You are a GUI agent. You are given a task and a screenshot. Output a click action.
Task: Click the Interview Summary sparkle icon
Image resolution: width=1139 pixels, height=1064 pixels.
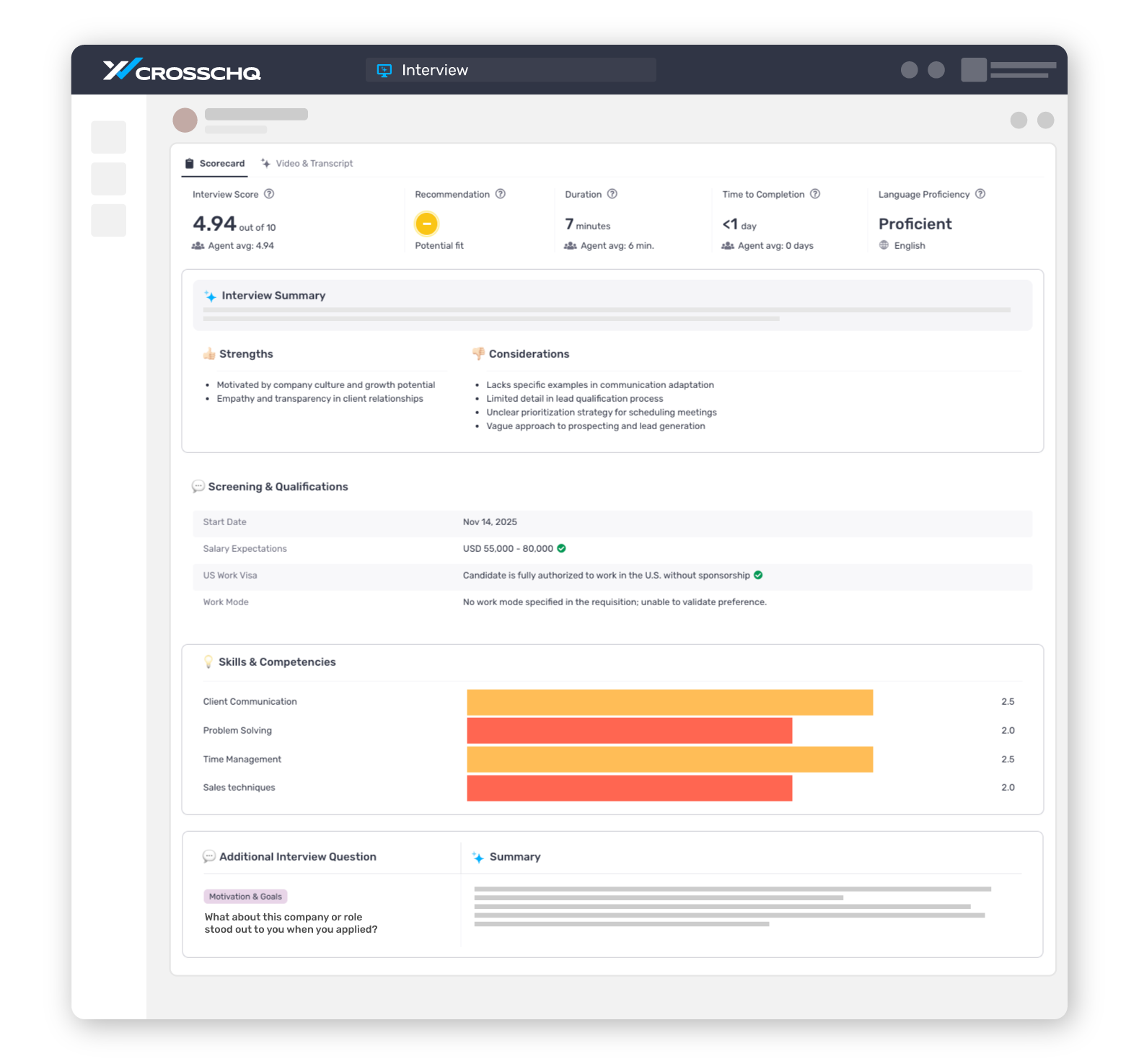pos(210,296)
